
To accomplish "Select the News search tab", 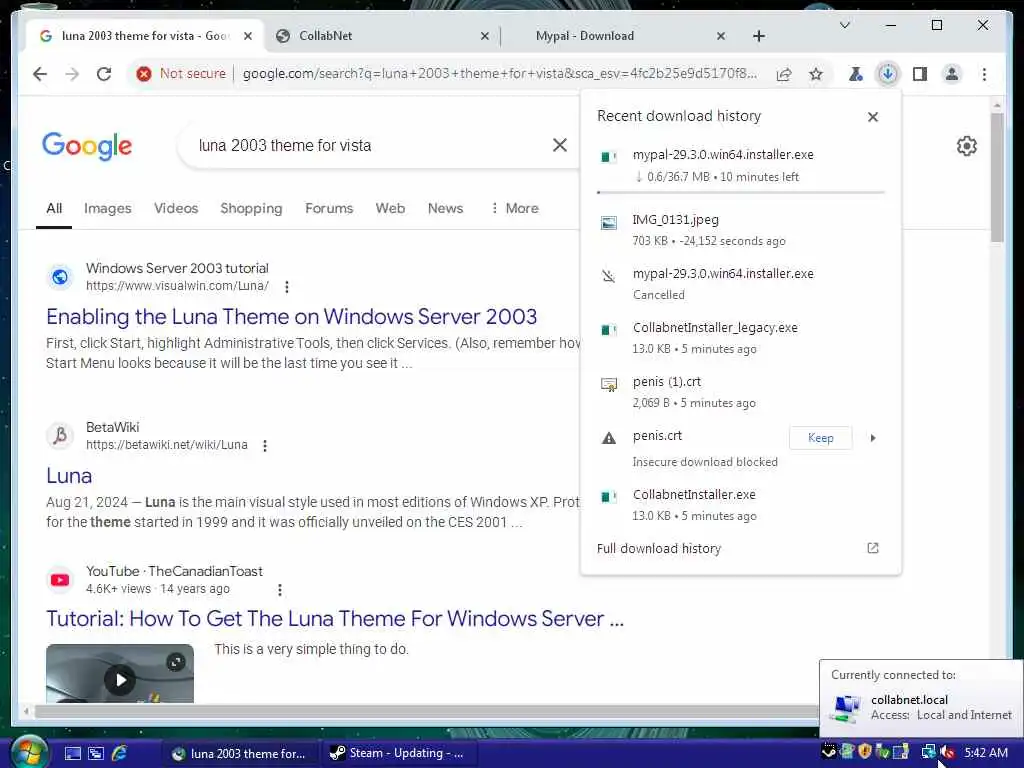I will (x=445, y=208).
